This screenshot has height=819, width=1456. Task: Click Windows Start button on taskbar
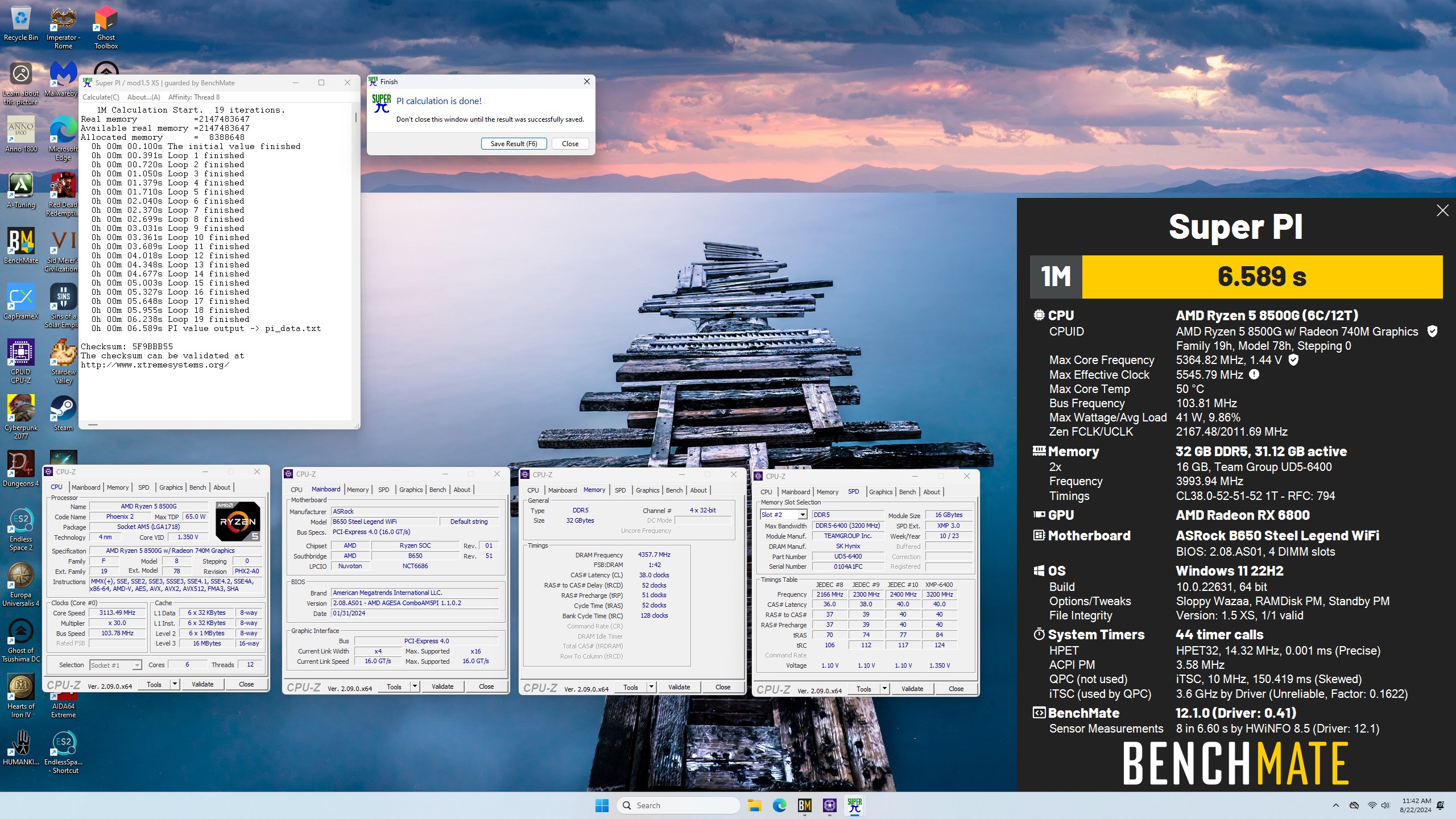[x=602, y=805]
